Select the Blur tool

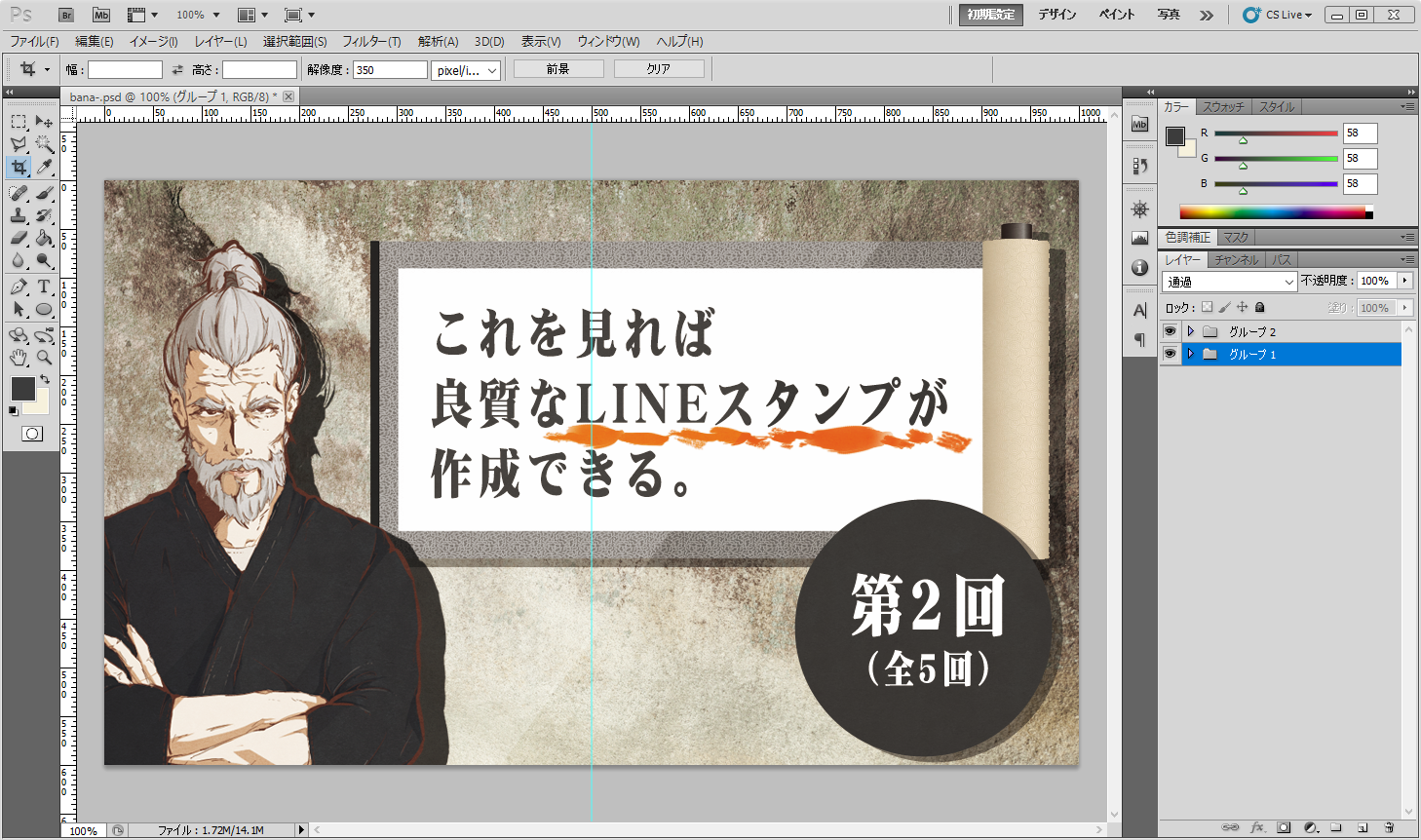[x=19, y=260]
